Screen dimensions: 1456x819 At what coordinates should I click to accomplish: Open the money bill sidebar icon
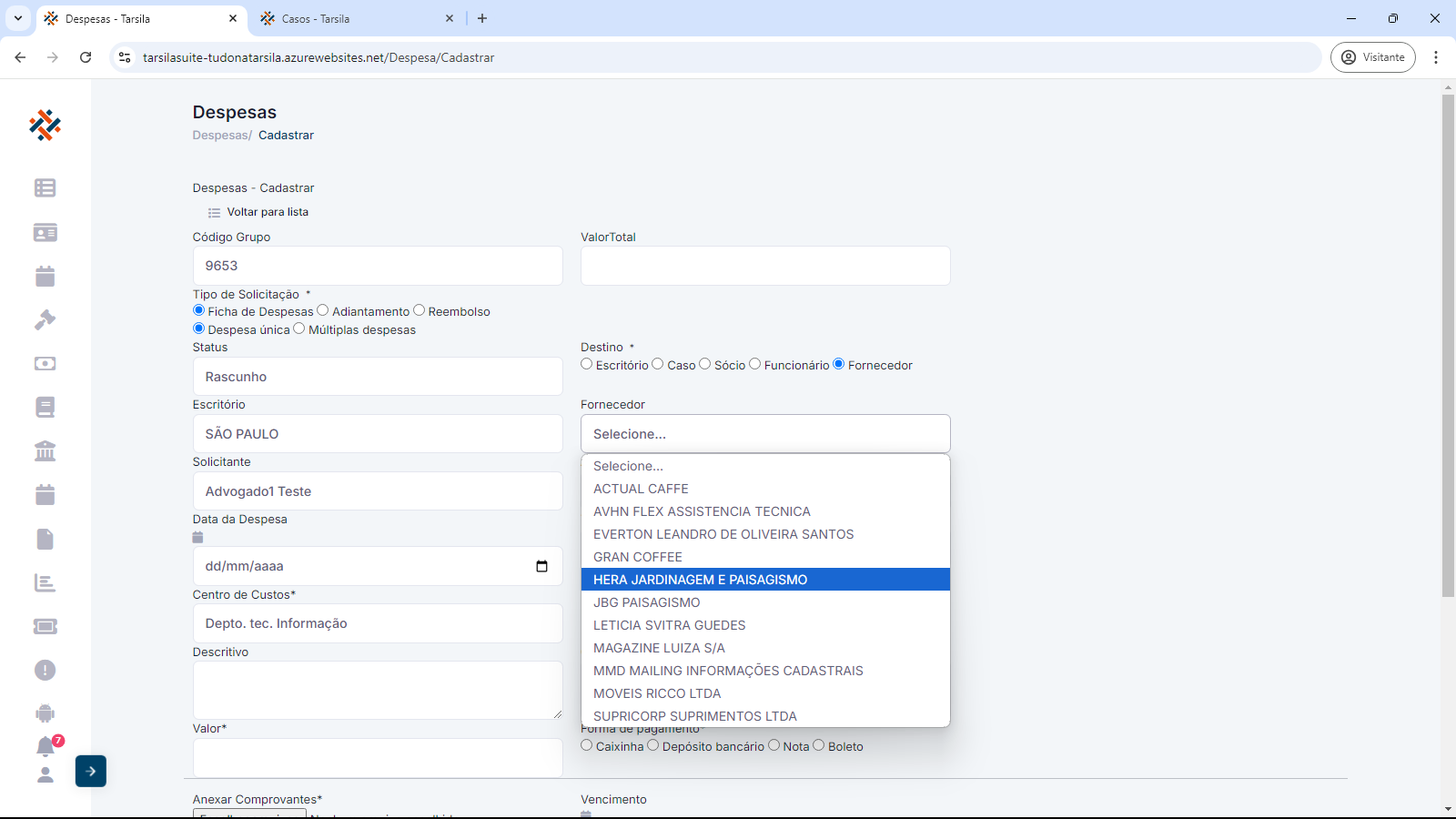click(x=45, y=363)
